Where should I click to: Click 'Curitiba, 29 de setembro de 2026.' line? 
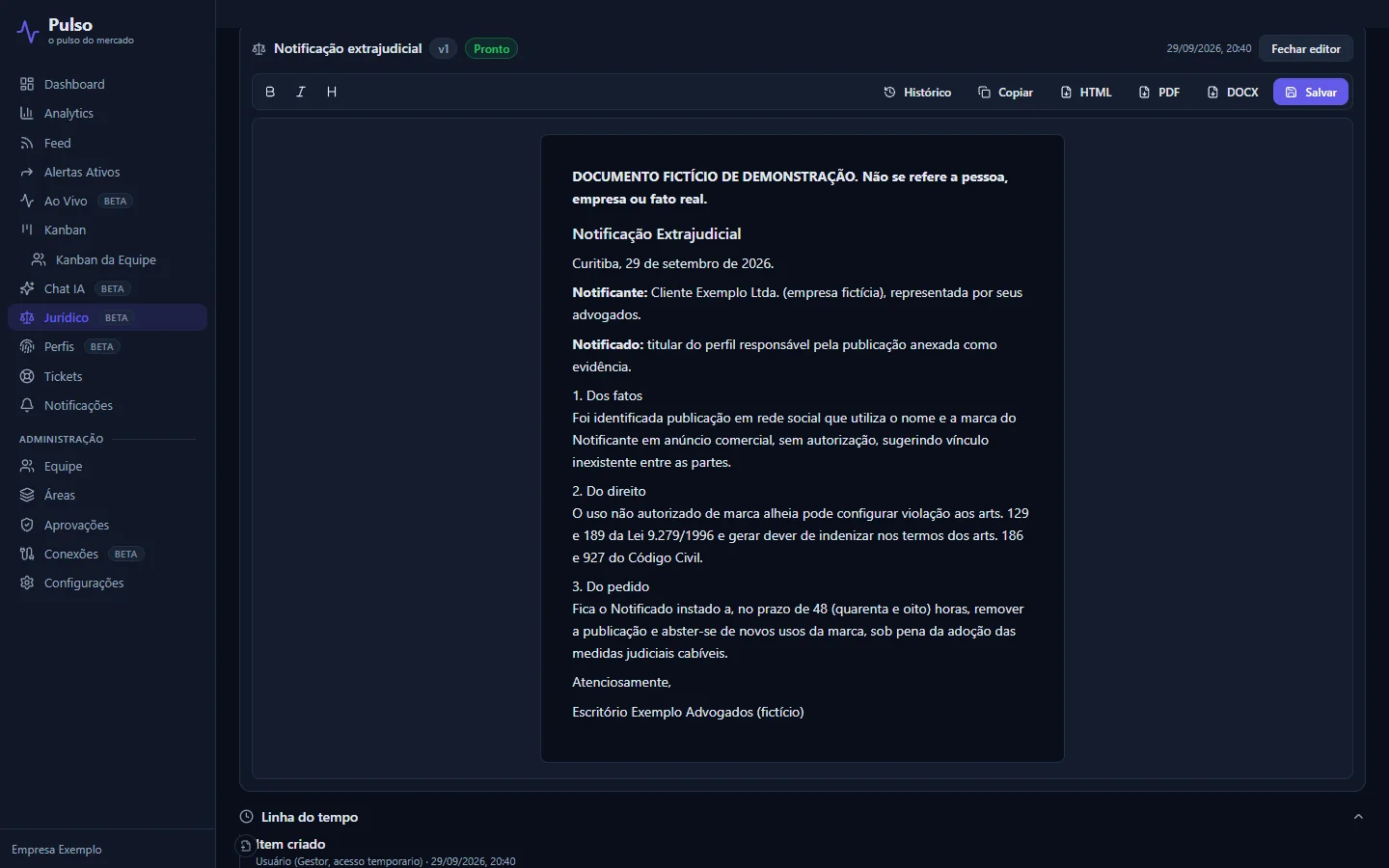pos(673,263)
